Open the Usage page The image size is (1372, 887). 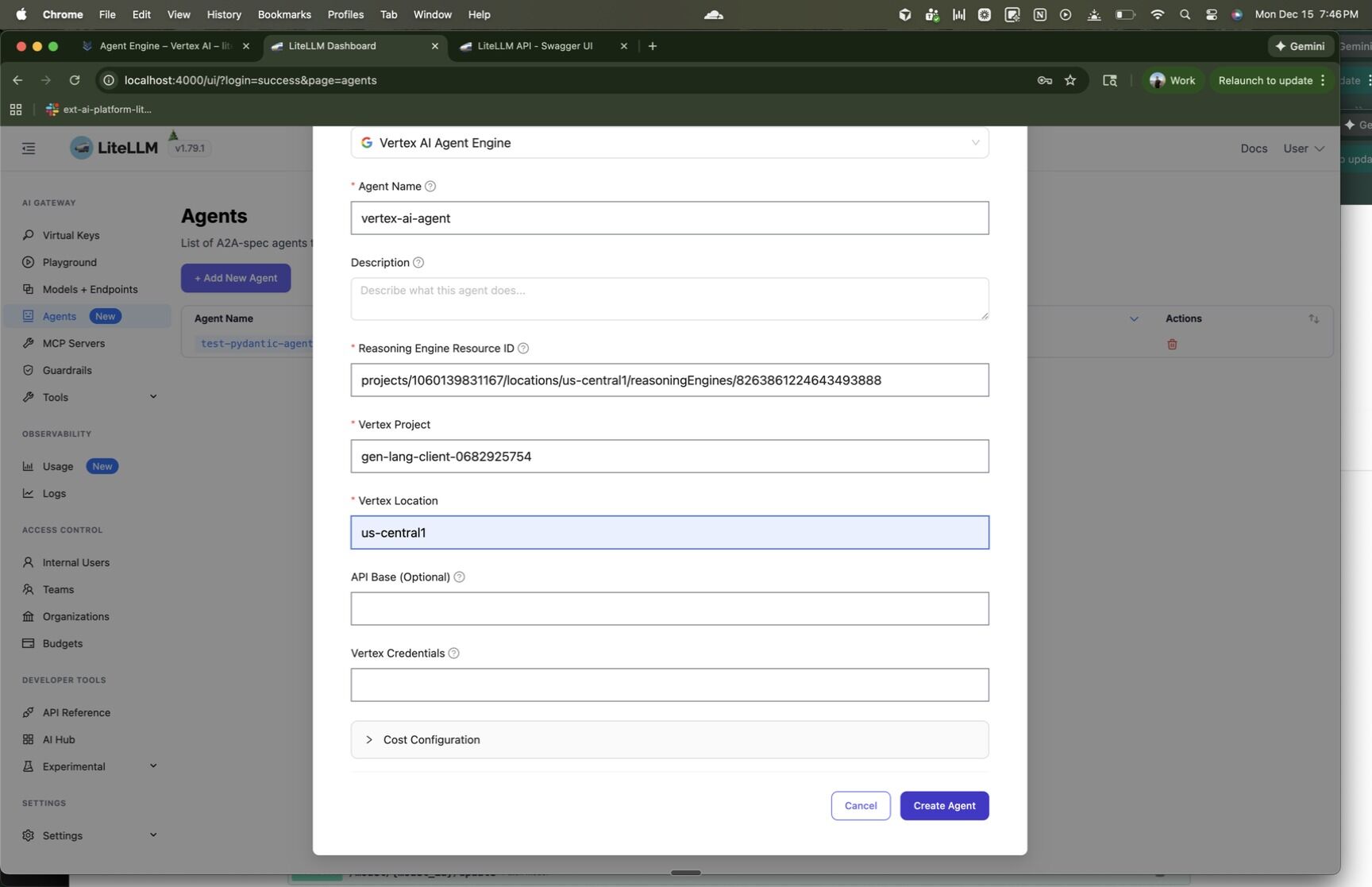[57, 466]
